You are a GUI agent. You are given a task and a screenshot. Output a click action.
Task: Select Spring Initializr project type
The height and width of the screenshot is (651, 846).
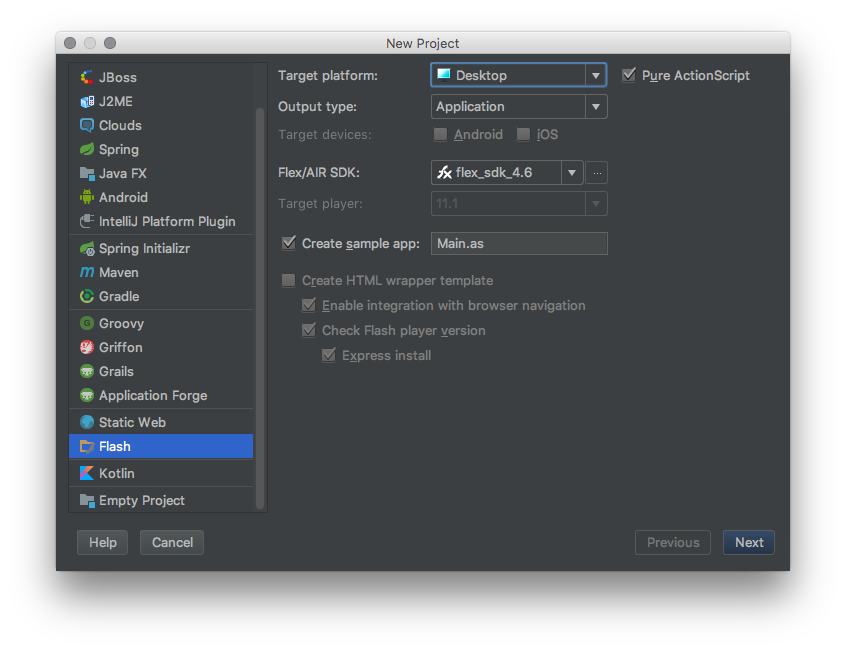(161, 249)
